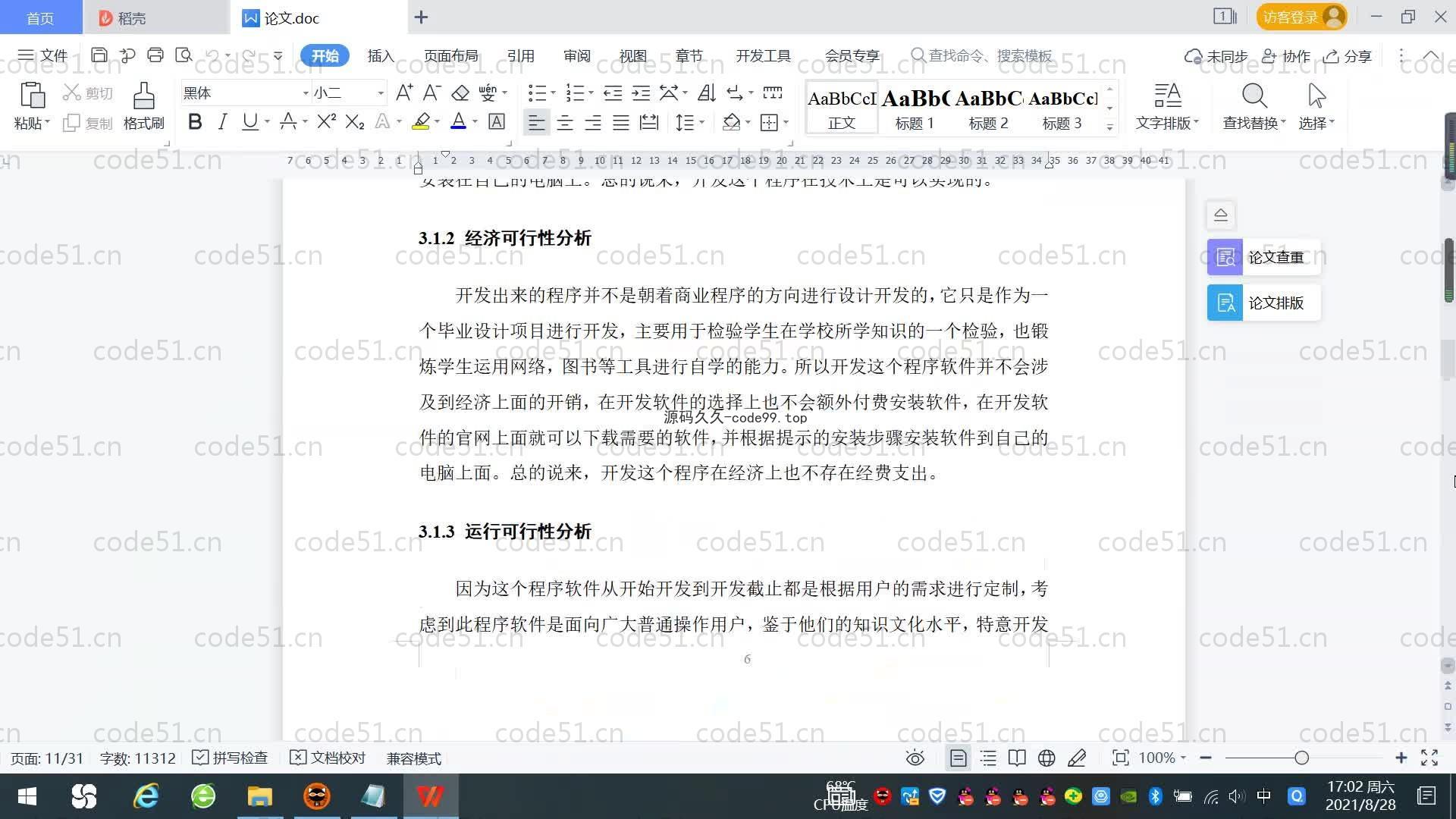Expand numbered list options
1456x819 pixels.
click(591, 93)
